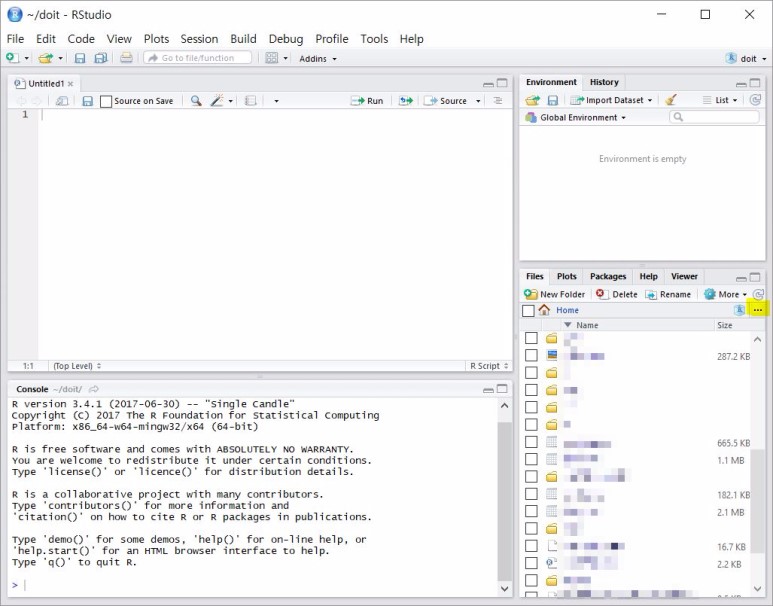Image resolution: width=773 pixels, height=606 pixels.
Task: Switch to the Packages tab
Action: pos(608,277)
